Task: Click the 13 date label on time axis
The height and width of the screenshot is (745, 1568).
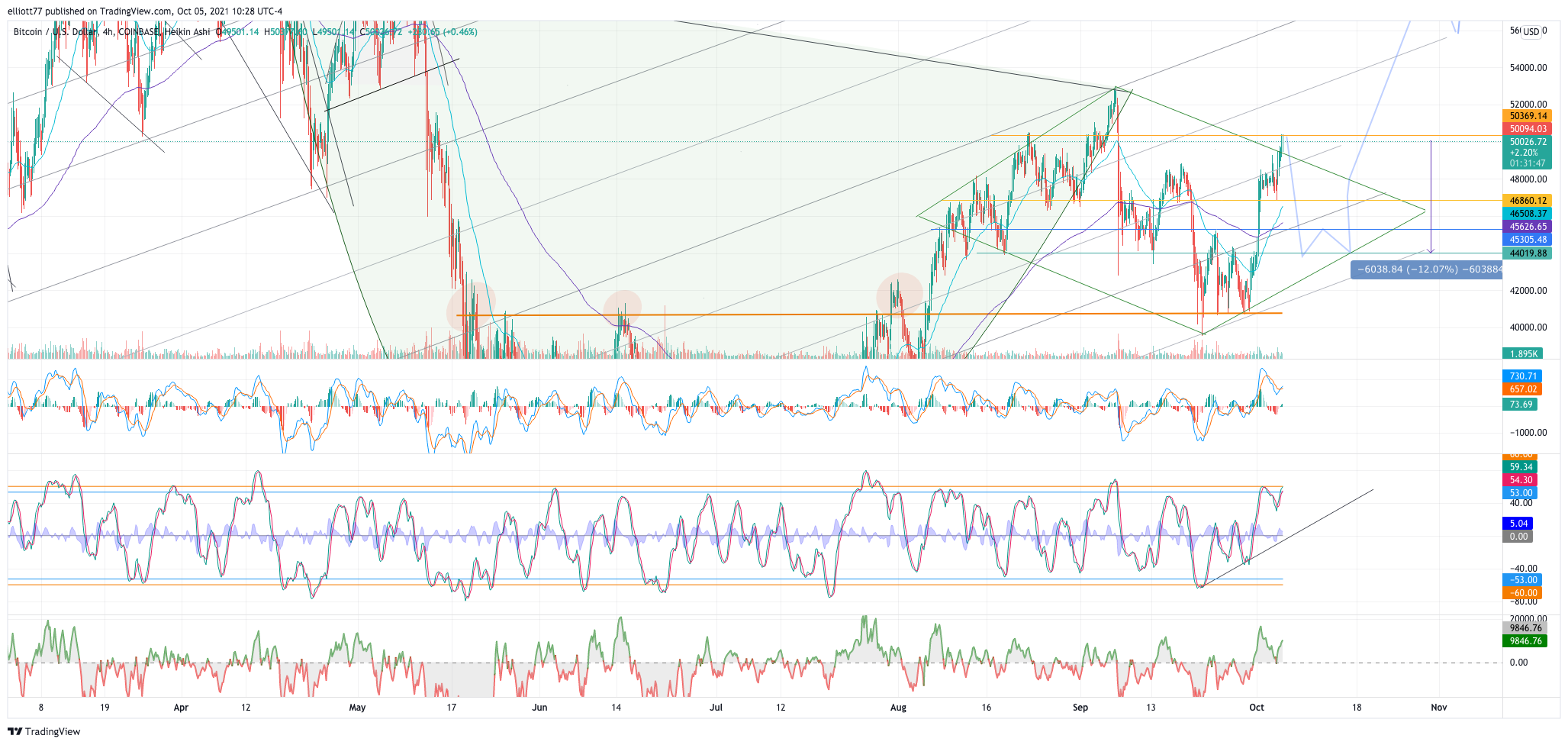Action: click(1151, 708)
